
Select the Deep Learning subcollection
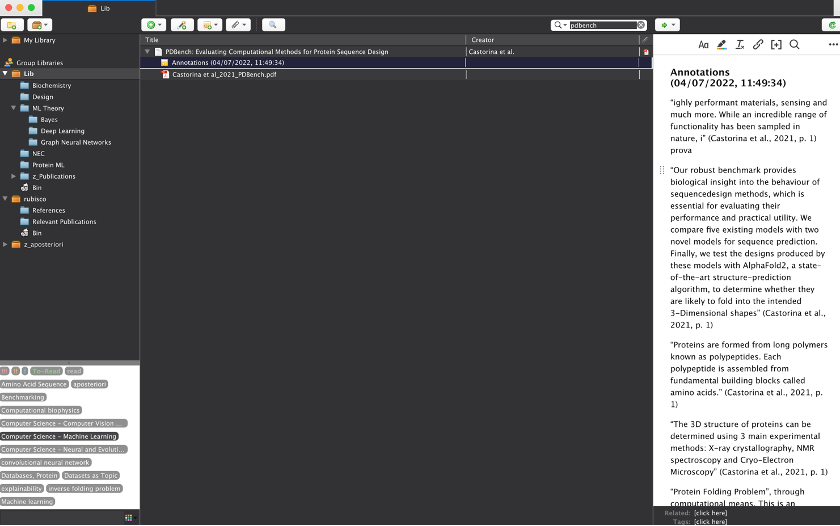point(62,131)
